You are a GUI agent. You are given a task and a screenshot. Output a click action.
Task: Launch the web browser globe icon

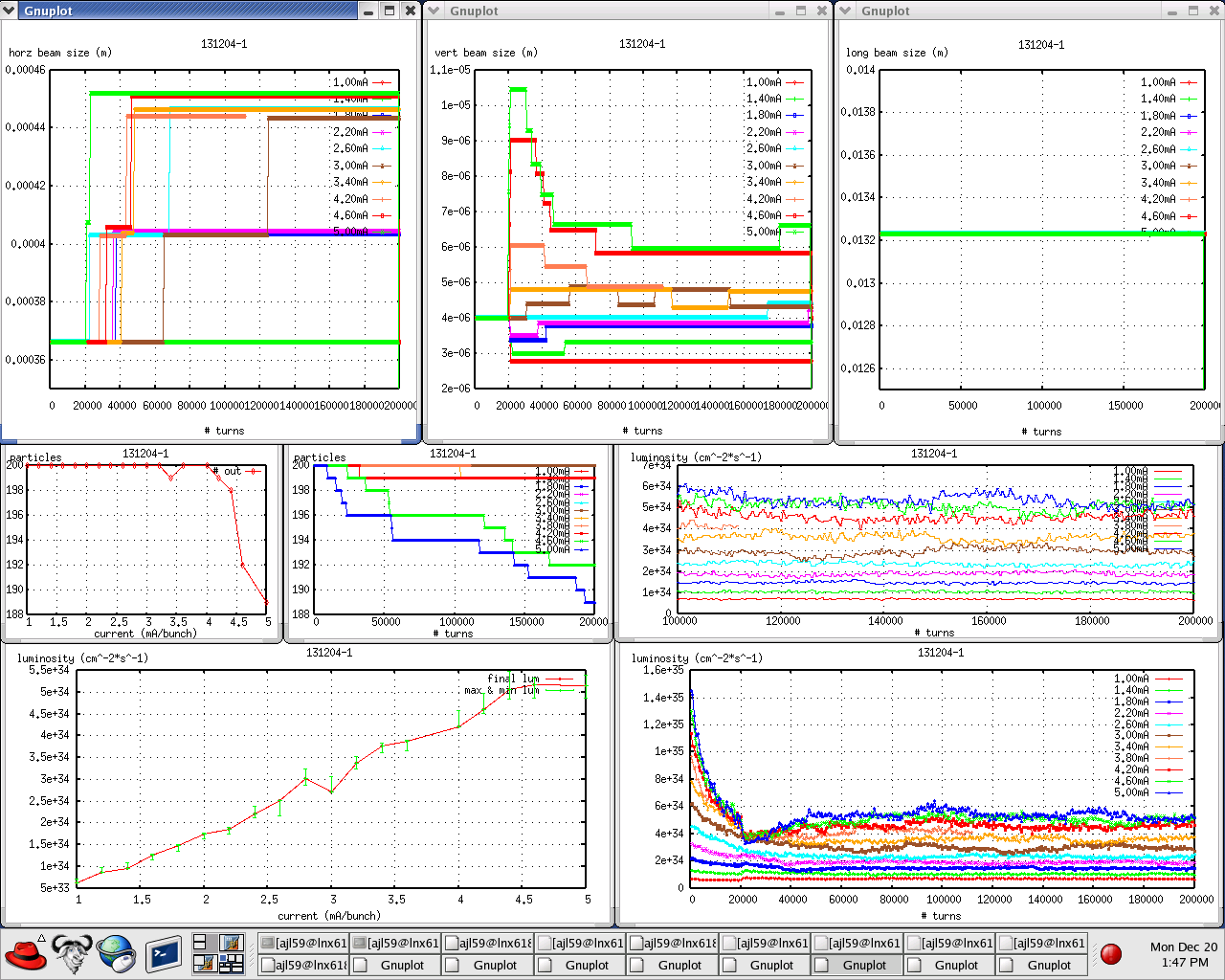[117, 954]
